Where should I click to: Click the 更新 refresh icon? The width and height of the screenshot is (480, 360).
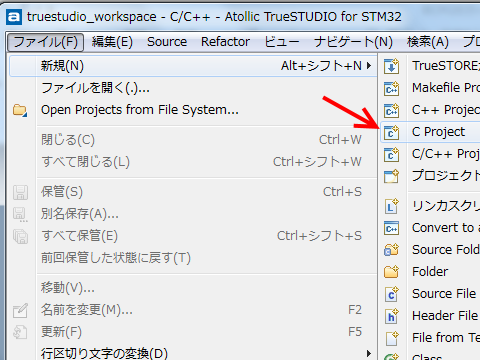point(20,332)
